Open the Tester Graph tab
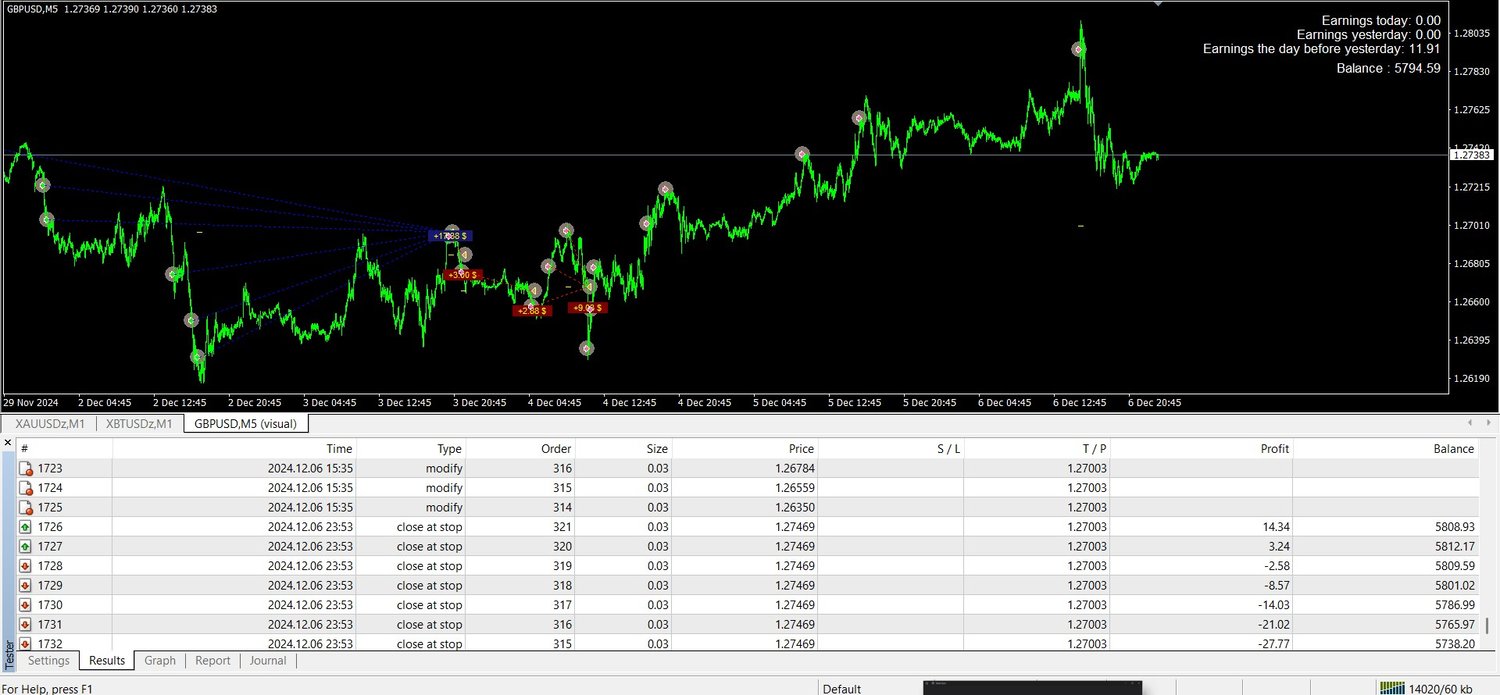Image resolution: width=1500 pixels, height=695 pixels. point(160,661)
